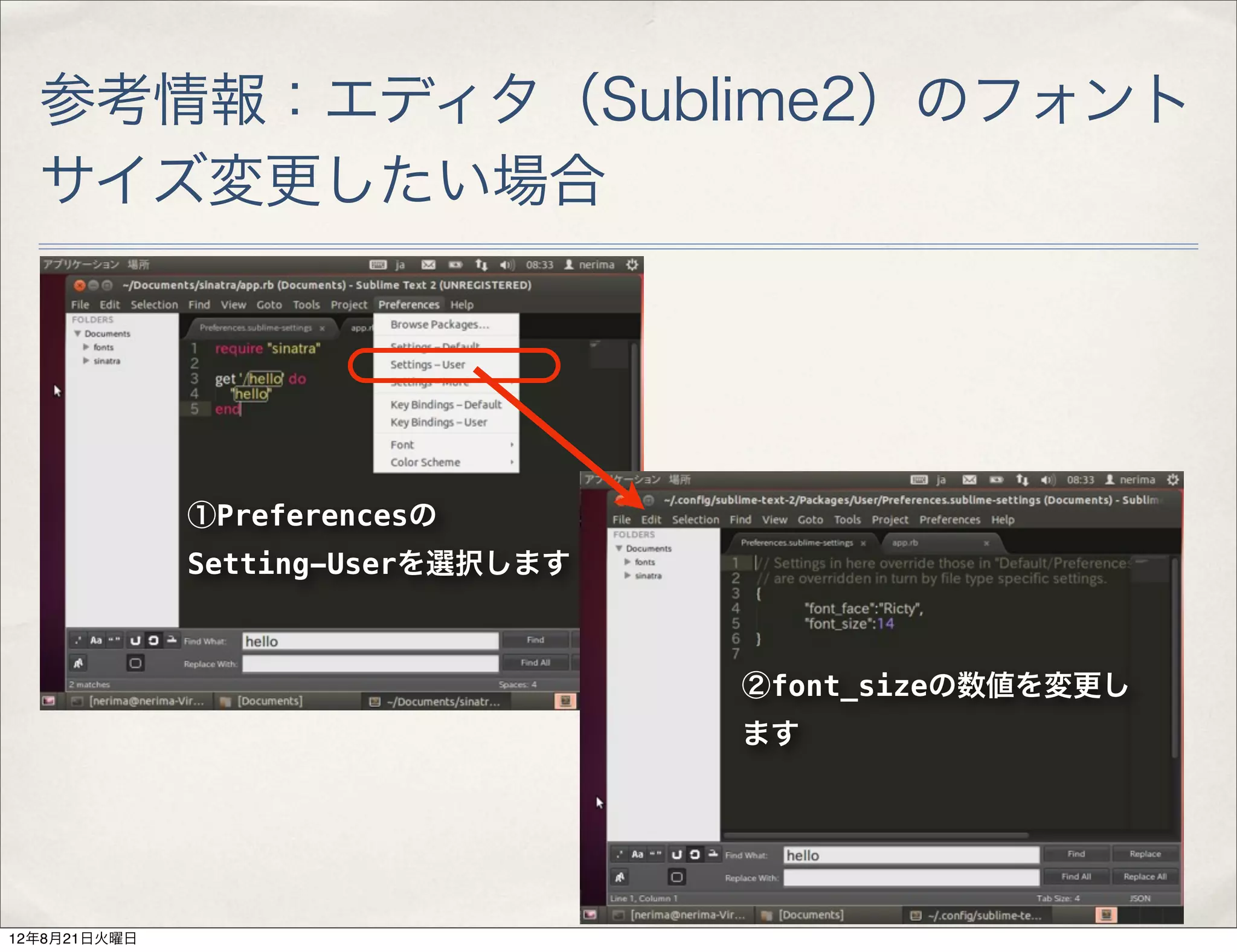Click reverse direction icon in Preferences settings window

point(676,854)
